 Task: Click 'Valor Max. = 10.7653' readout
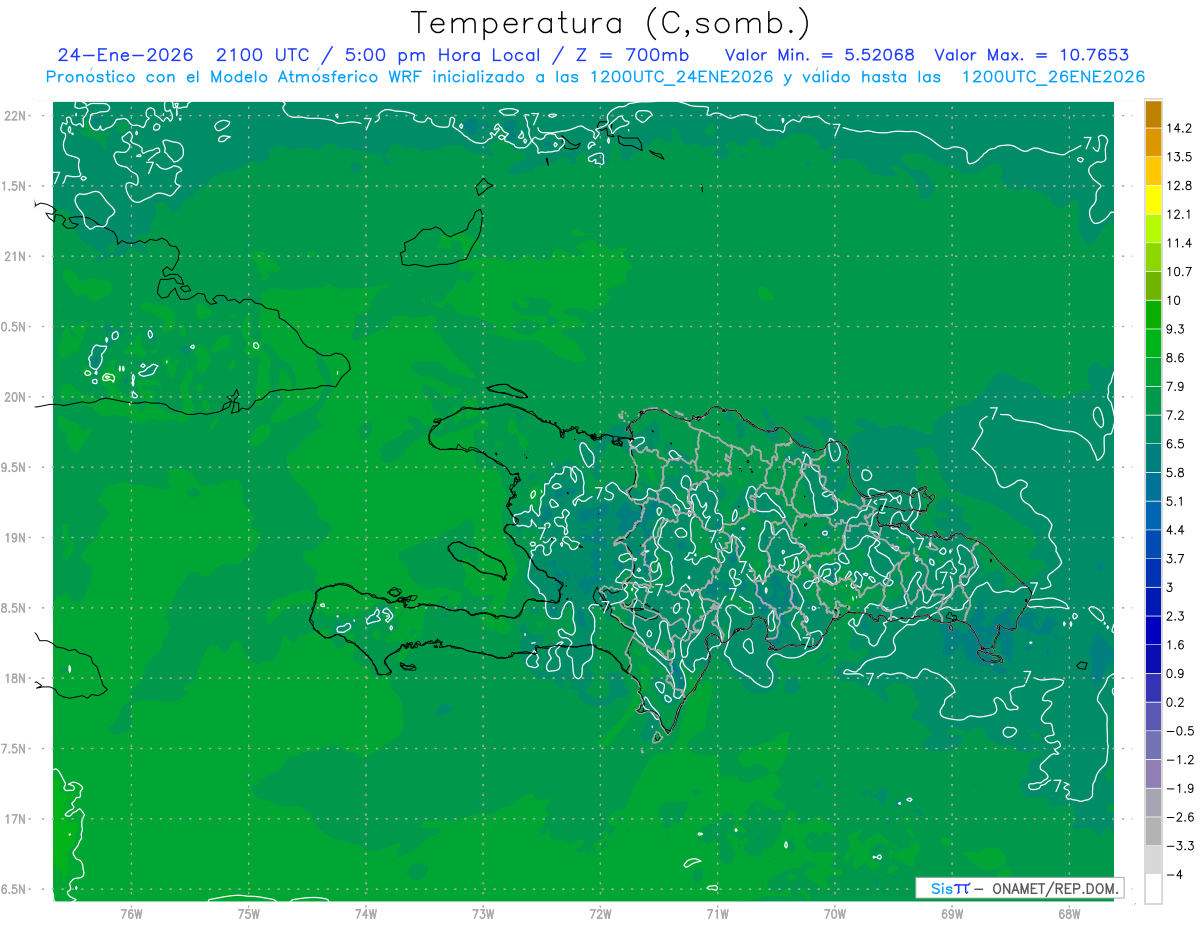[1032, 56]
